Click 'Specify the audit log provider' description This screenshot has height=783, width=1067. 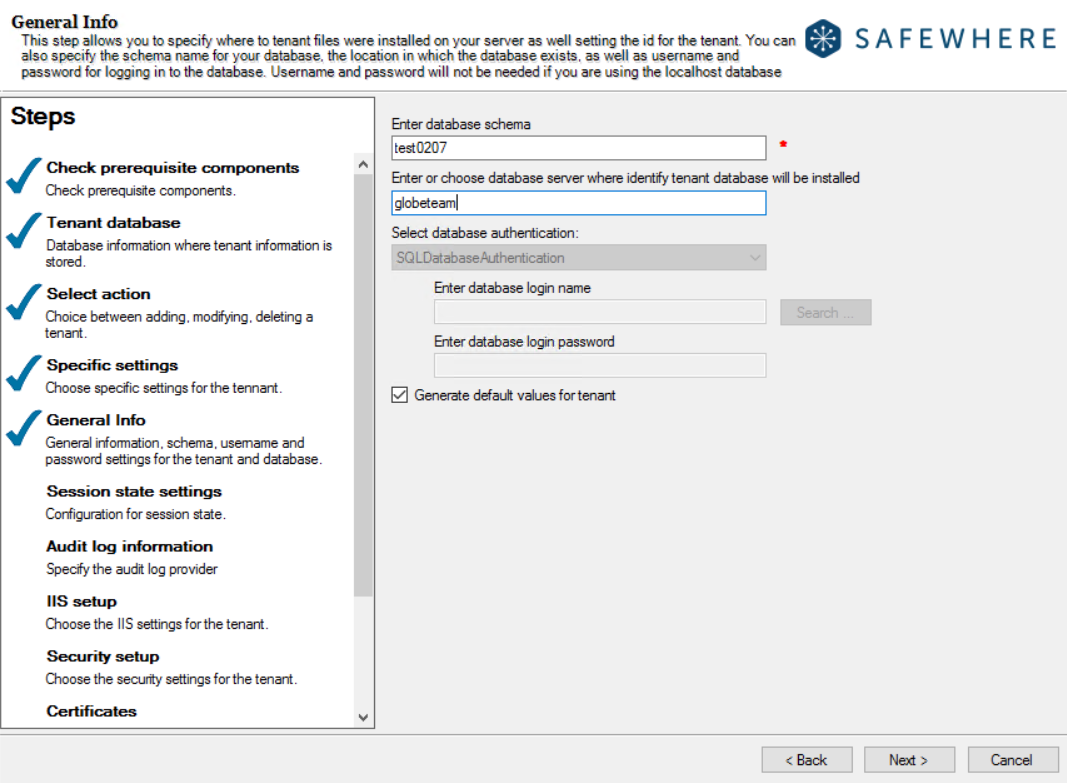click(x=131, y=569)
